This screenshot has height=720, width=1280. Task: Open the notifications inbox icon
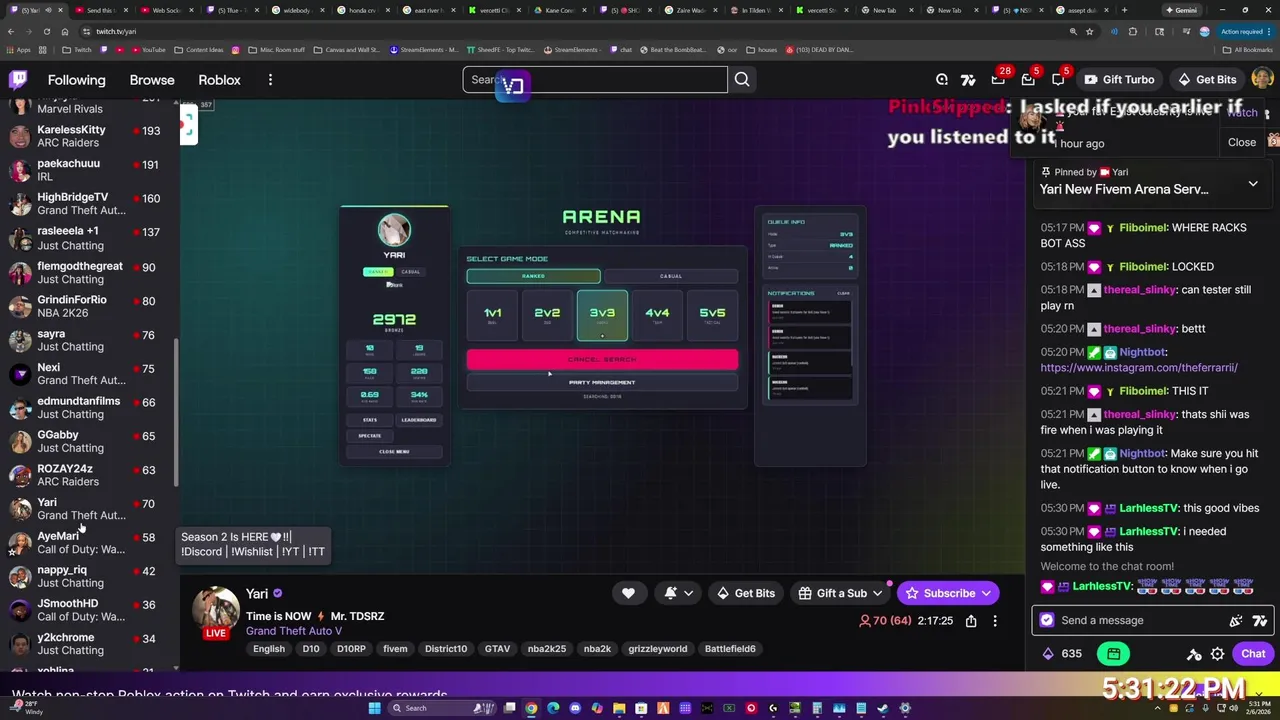click(1029, 79)
